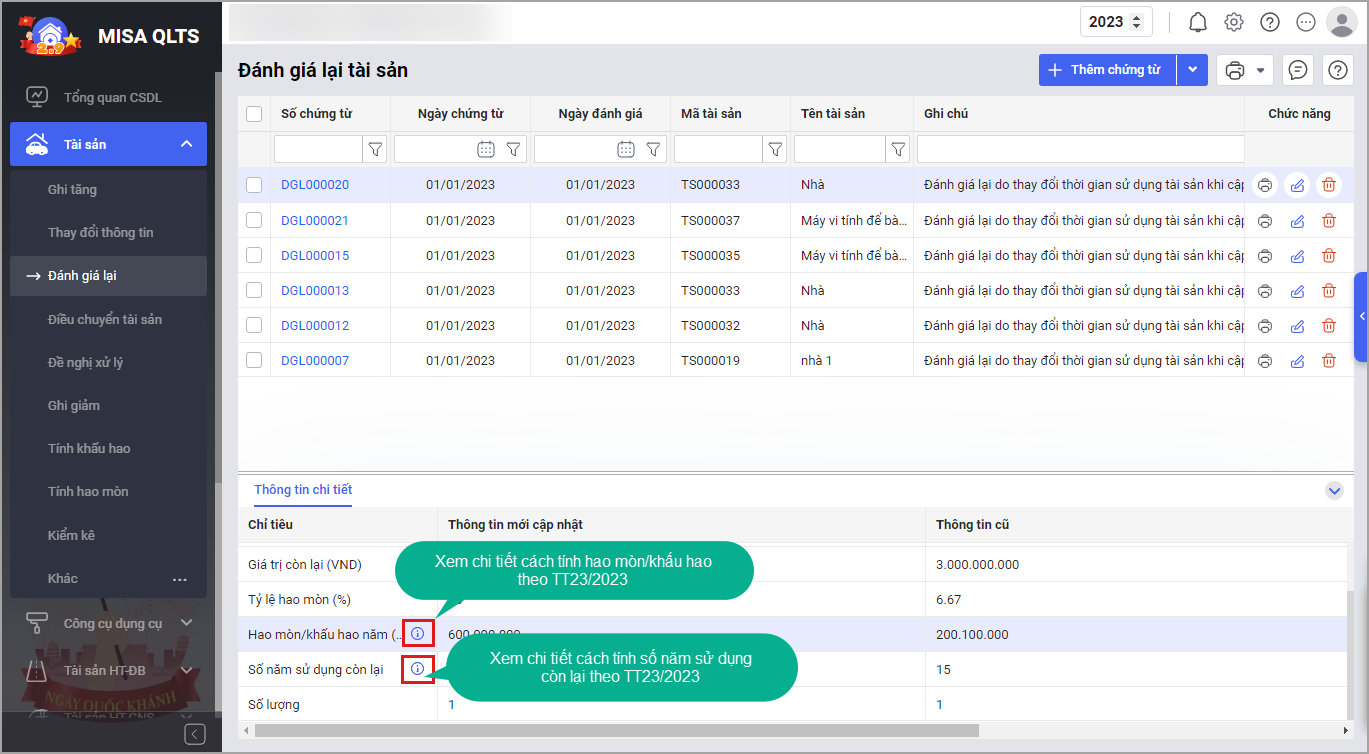Image resolution: width=1369 pixels, height=754 pixels.
Task: Click edit icon for DGL000021 row
Action: point(1297,221)
